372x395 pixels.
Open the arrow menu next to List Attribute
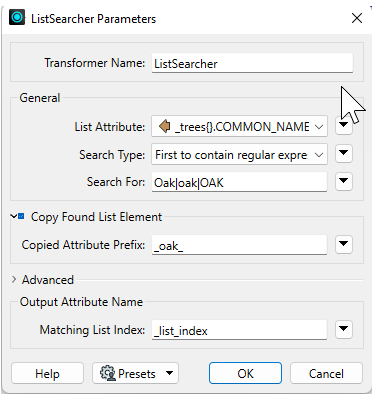point(344,126)
